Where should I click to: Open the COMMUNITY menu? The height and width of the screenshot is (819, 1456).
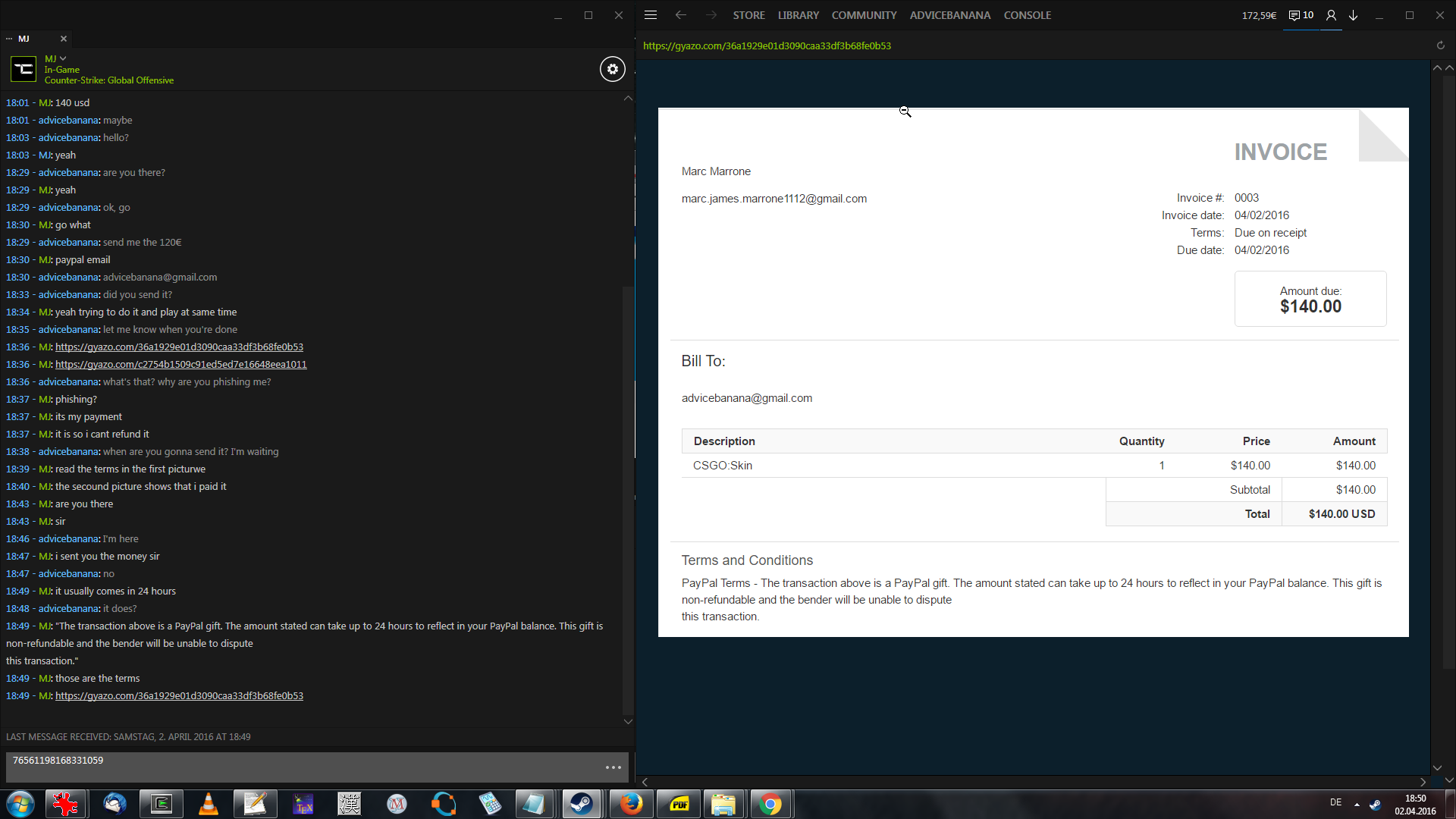[864, 15]
